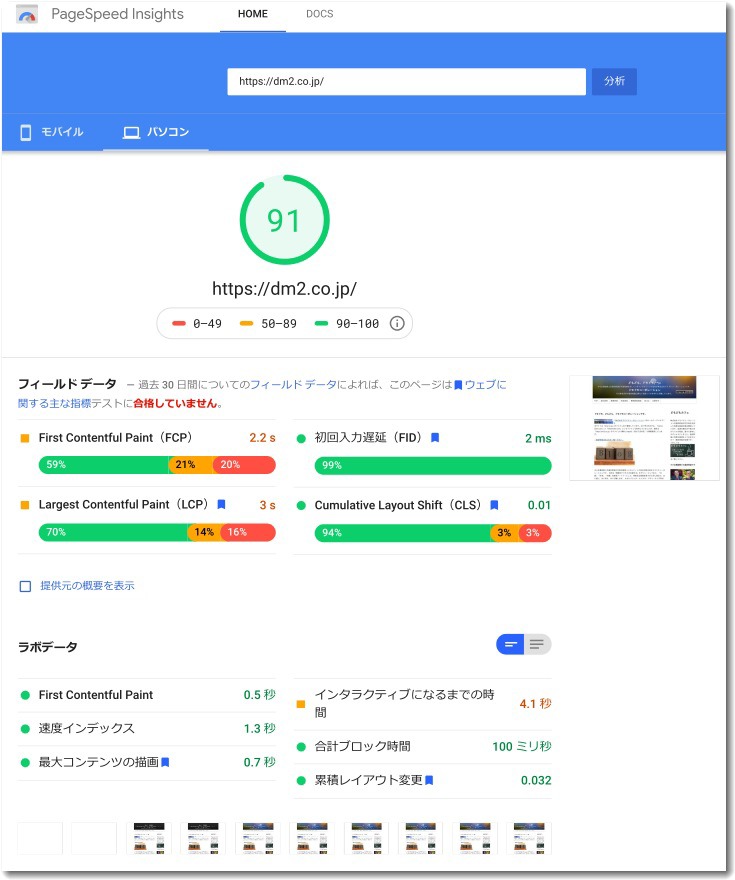Click bookmark icon next to 累積レイアウト変更
This screenshot has width=735, height=880.
coord(429,780)
